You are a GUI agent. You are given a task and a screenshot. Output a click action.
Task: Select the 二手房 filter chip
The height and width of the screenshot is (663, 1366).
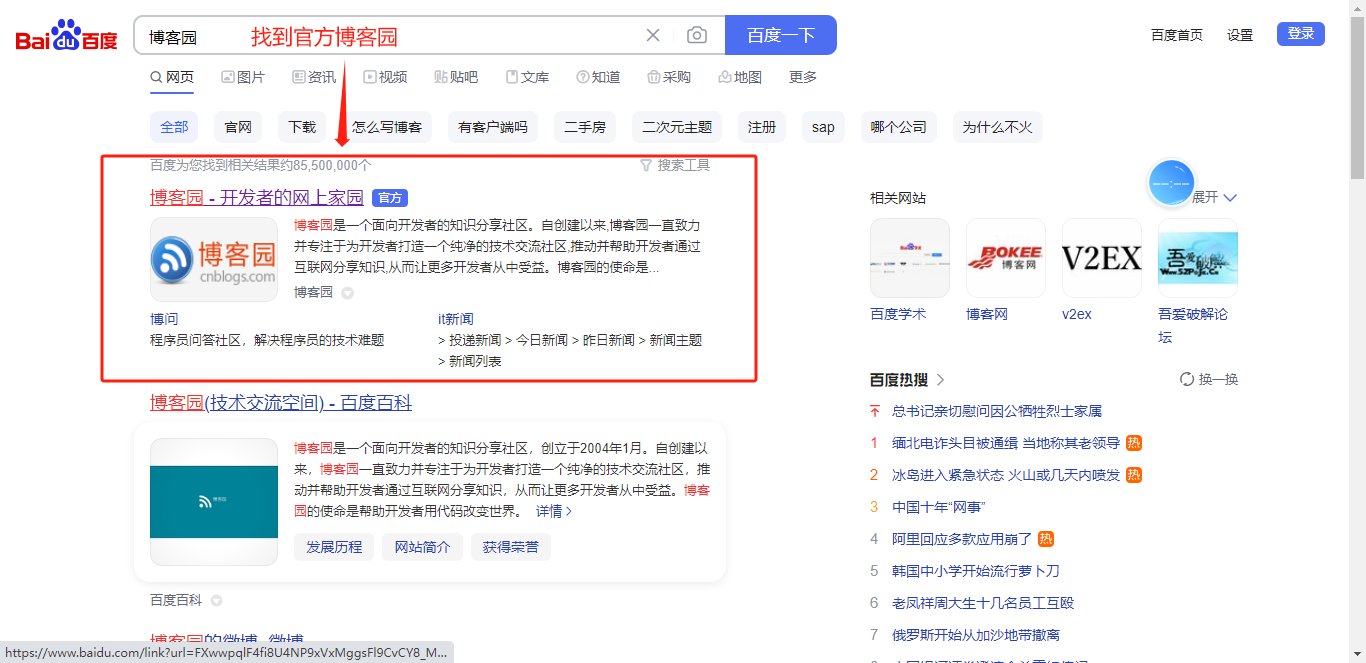(x=585, y=127)
